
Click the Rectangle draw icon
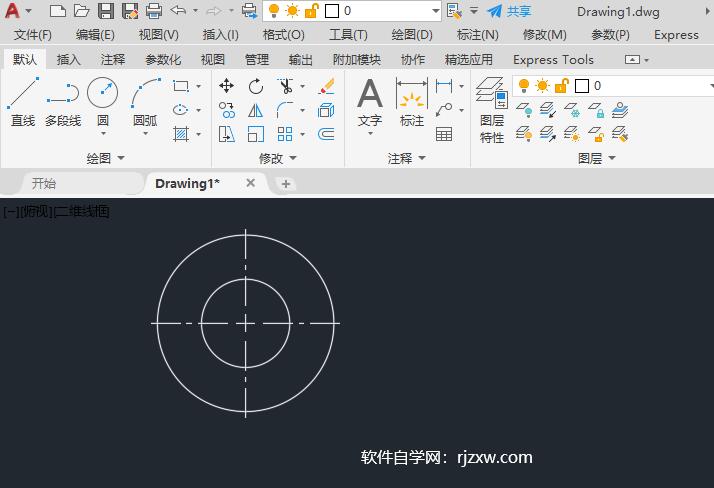point(181,86)
